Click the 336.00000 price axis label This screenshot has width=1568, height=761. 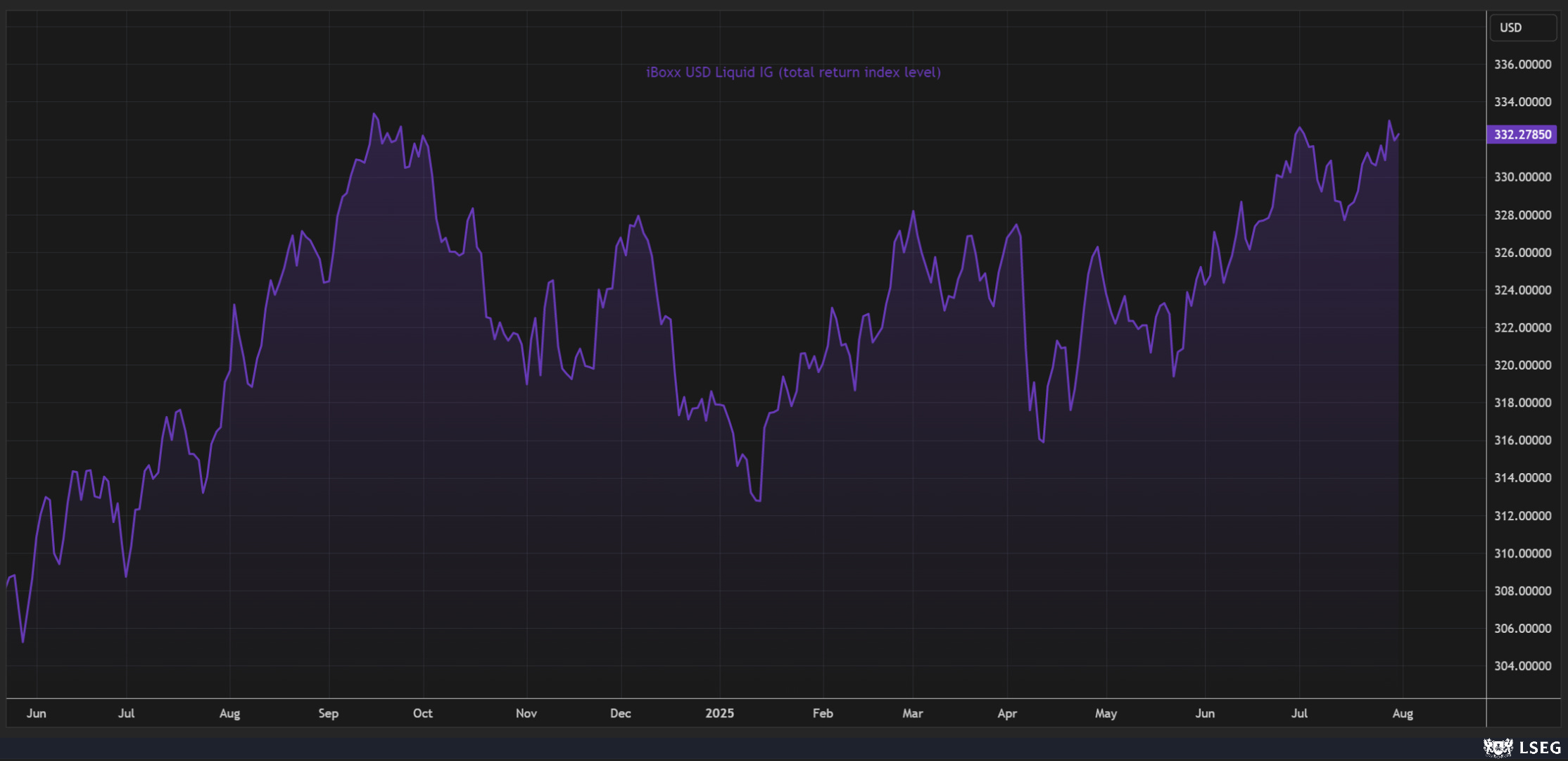click(1522, 64)
